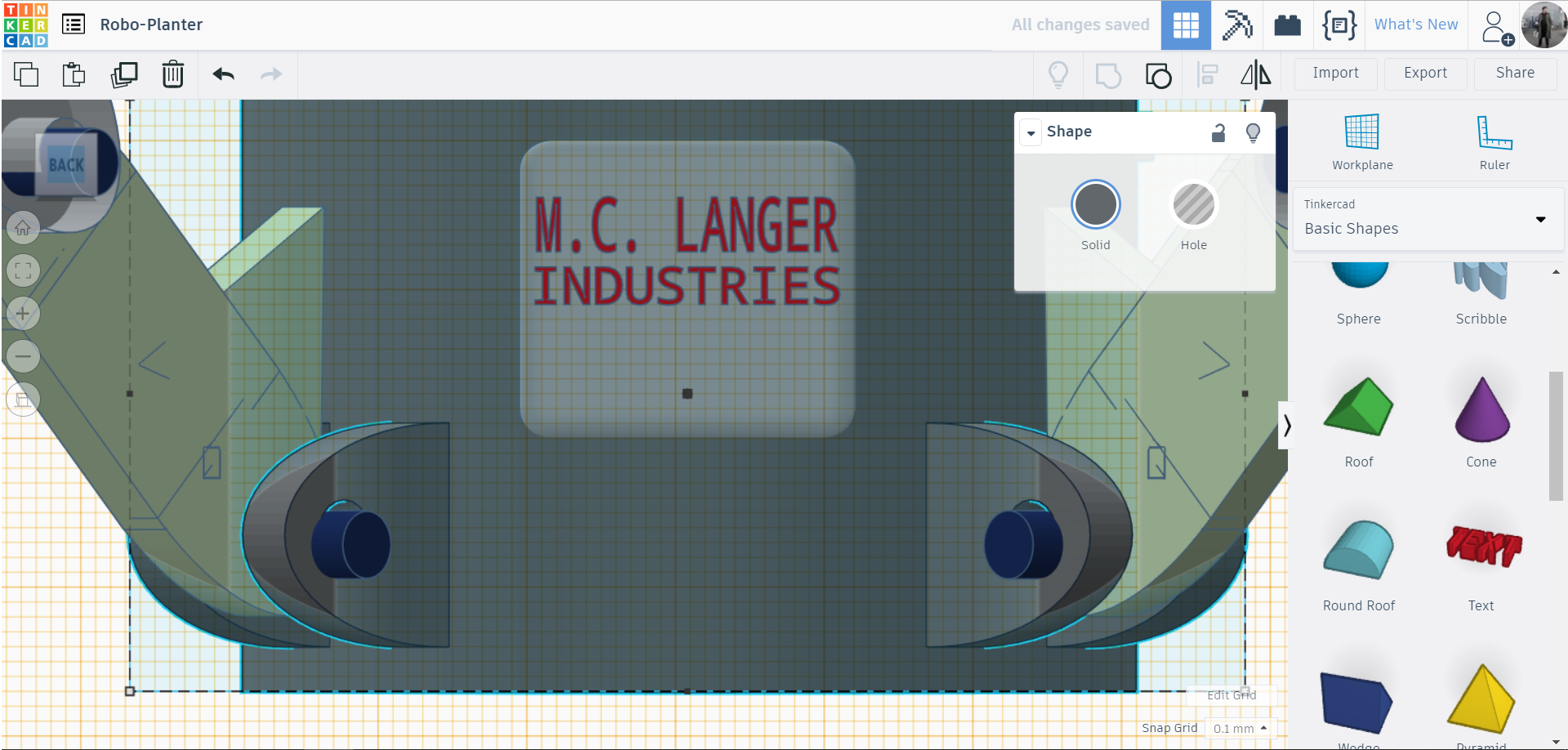The width and height of the screenshot is (1568, 750).
Task: Toggle Show All lightbulb in toolbar
Action: pos(1058,75)
